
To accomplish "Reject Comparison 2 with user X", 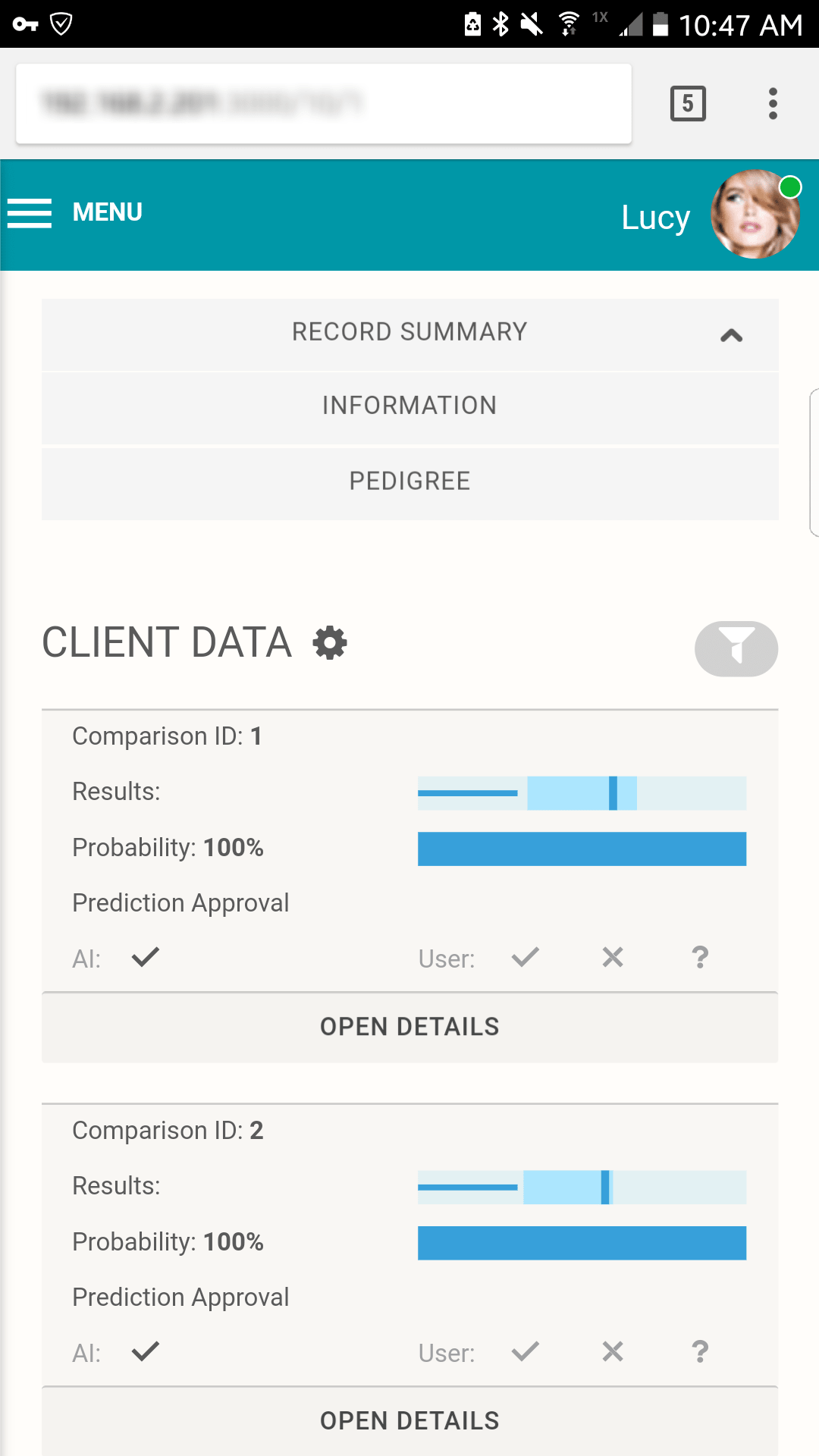I will [x=613, y=1352].
